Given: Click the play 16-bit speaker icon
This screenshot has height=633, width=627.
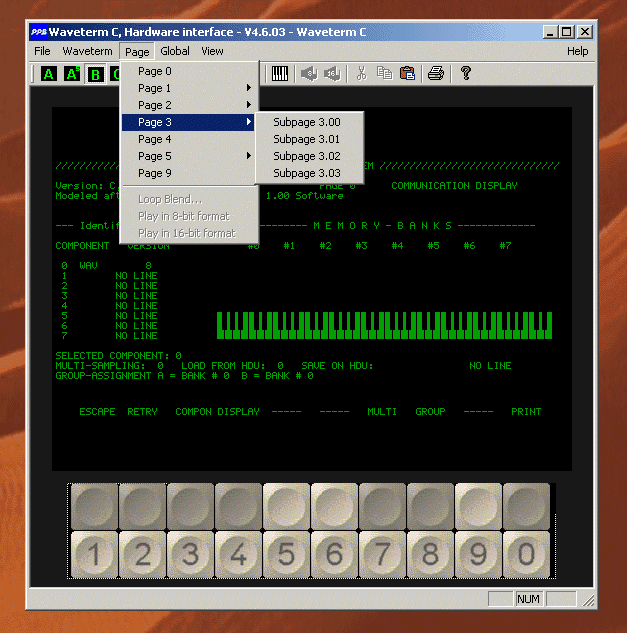Looking at the screenshot, I should click(332, 73).
